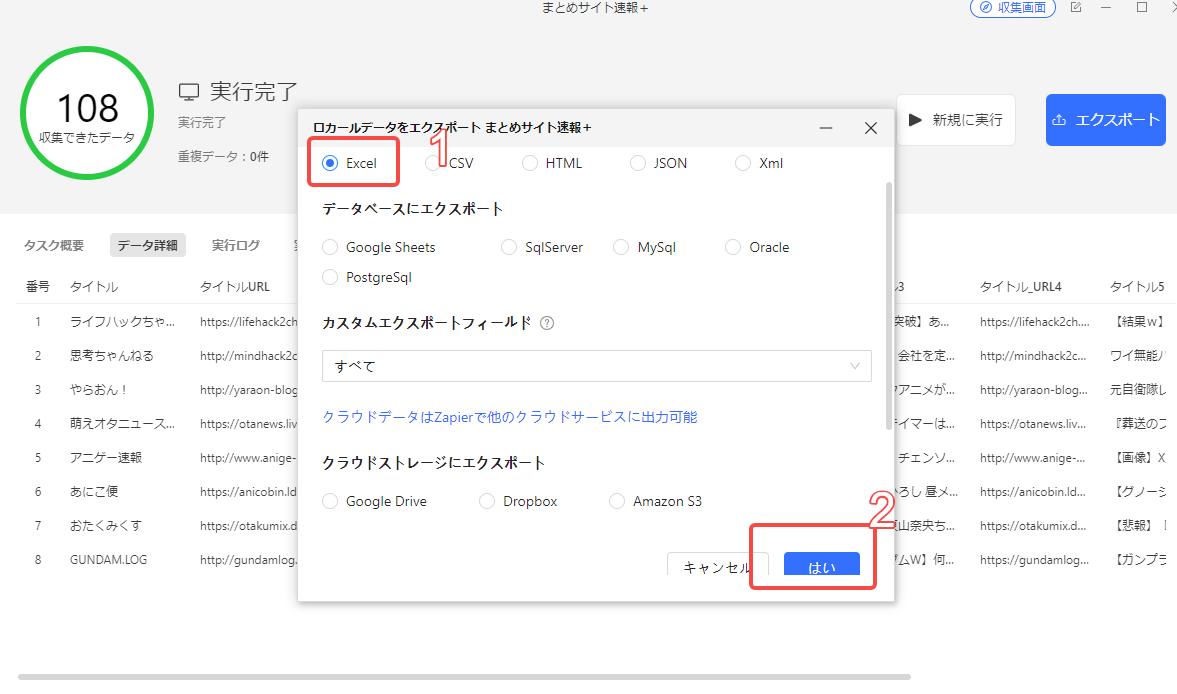Open the タスク概要 tab
1177x694 pixels.
click(54, 245)
